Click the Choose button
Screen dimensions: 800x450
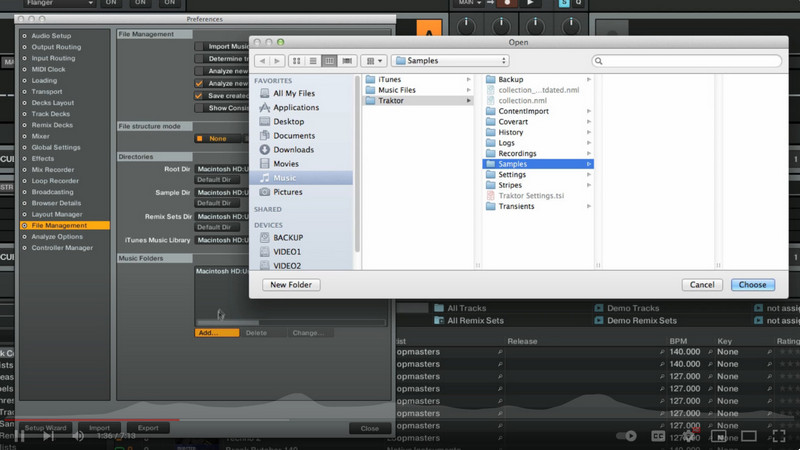[753, 285]
